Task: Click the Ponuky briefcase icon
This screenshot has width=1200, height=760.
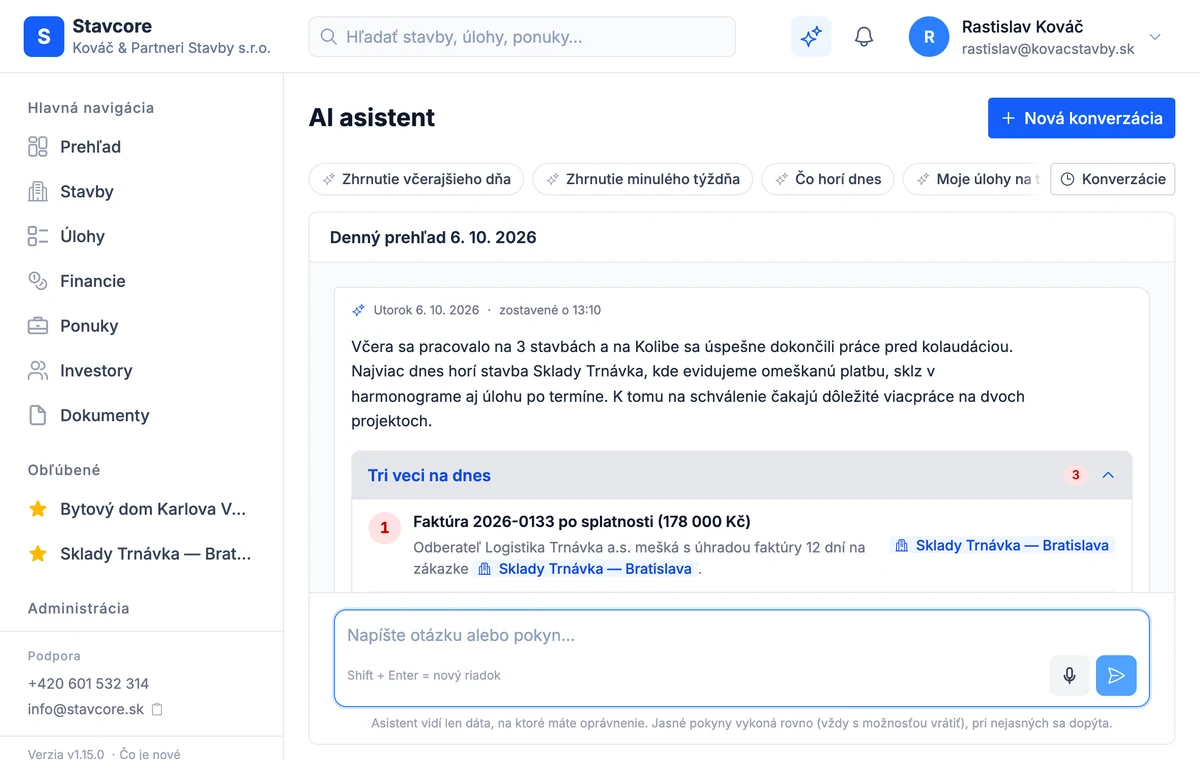Action: tap(38, 326)
